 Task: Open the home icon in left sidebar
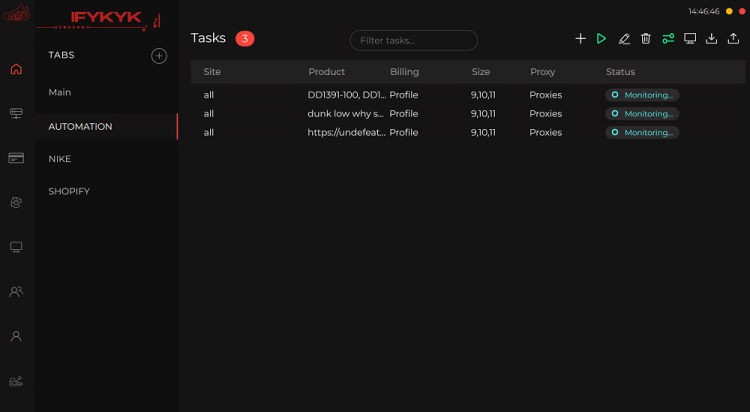(x=16, y=69)
